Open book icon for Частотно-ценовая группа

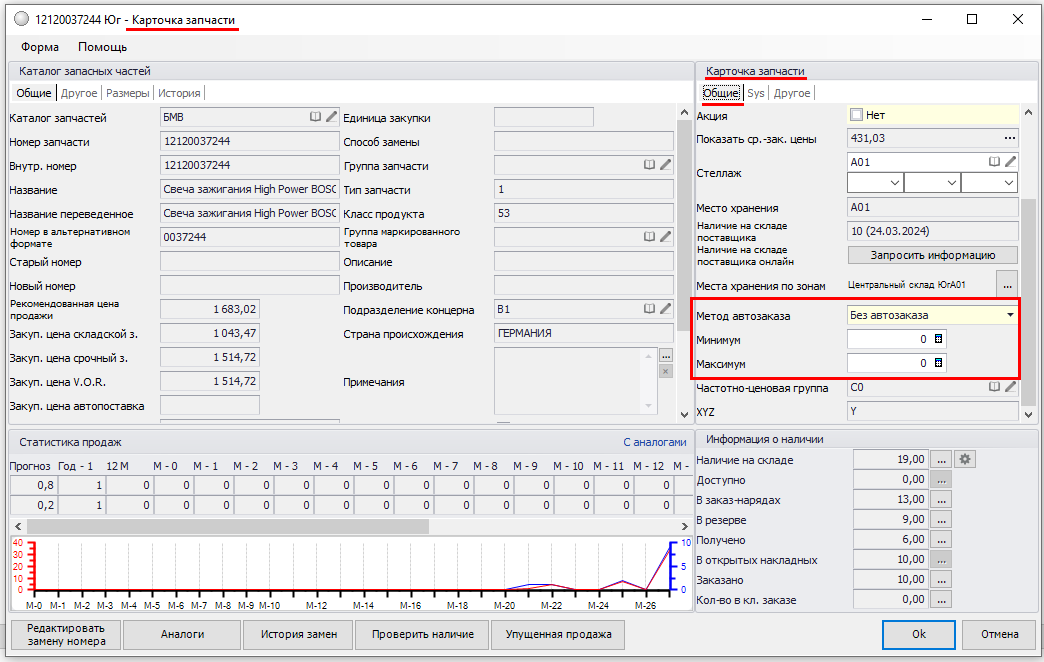coord(995,387)
